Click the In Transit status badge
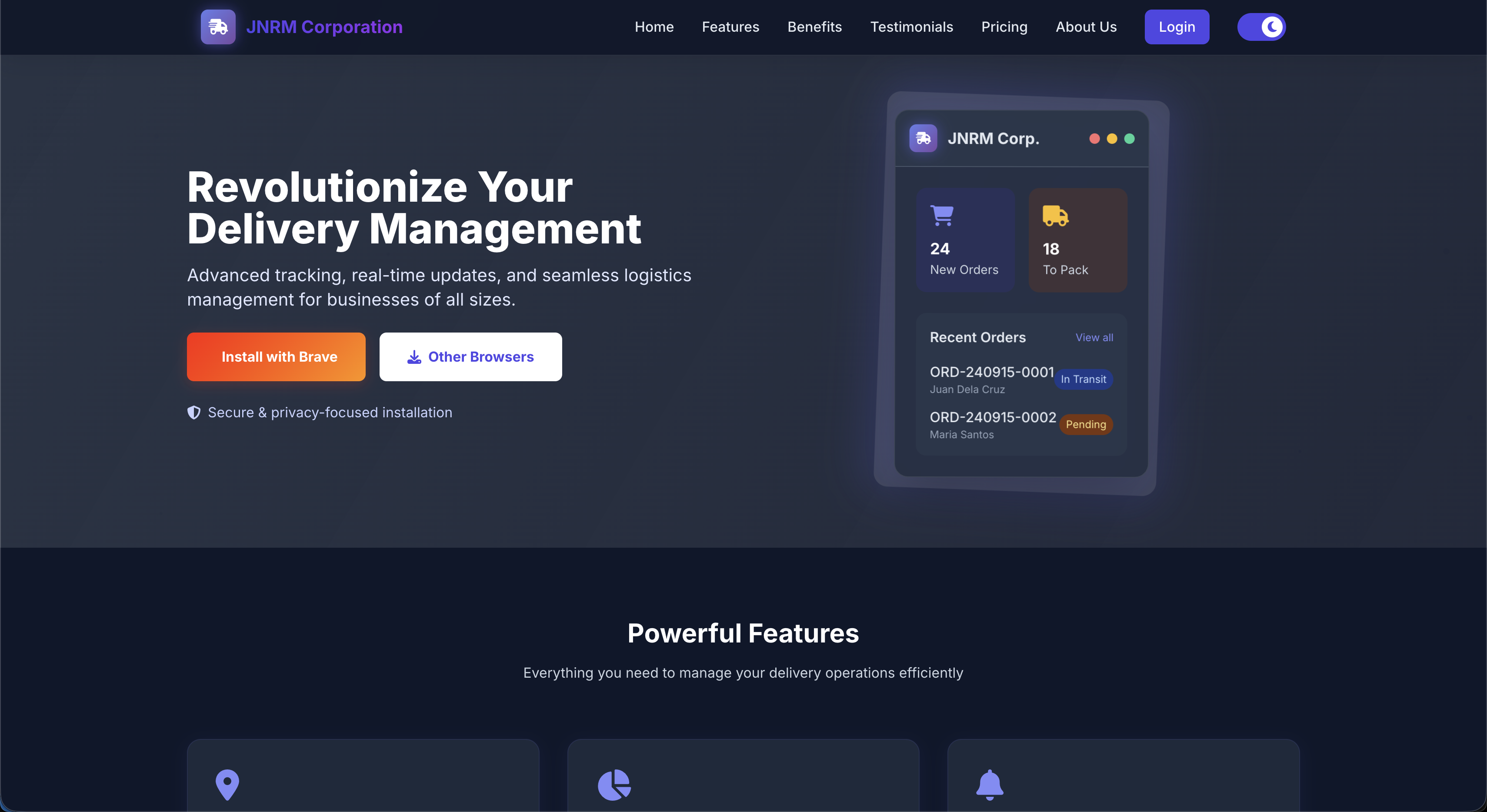The width and height of the screenshot is (1487, 812). [1083, 379]
